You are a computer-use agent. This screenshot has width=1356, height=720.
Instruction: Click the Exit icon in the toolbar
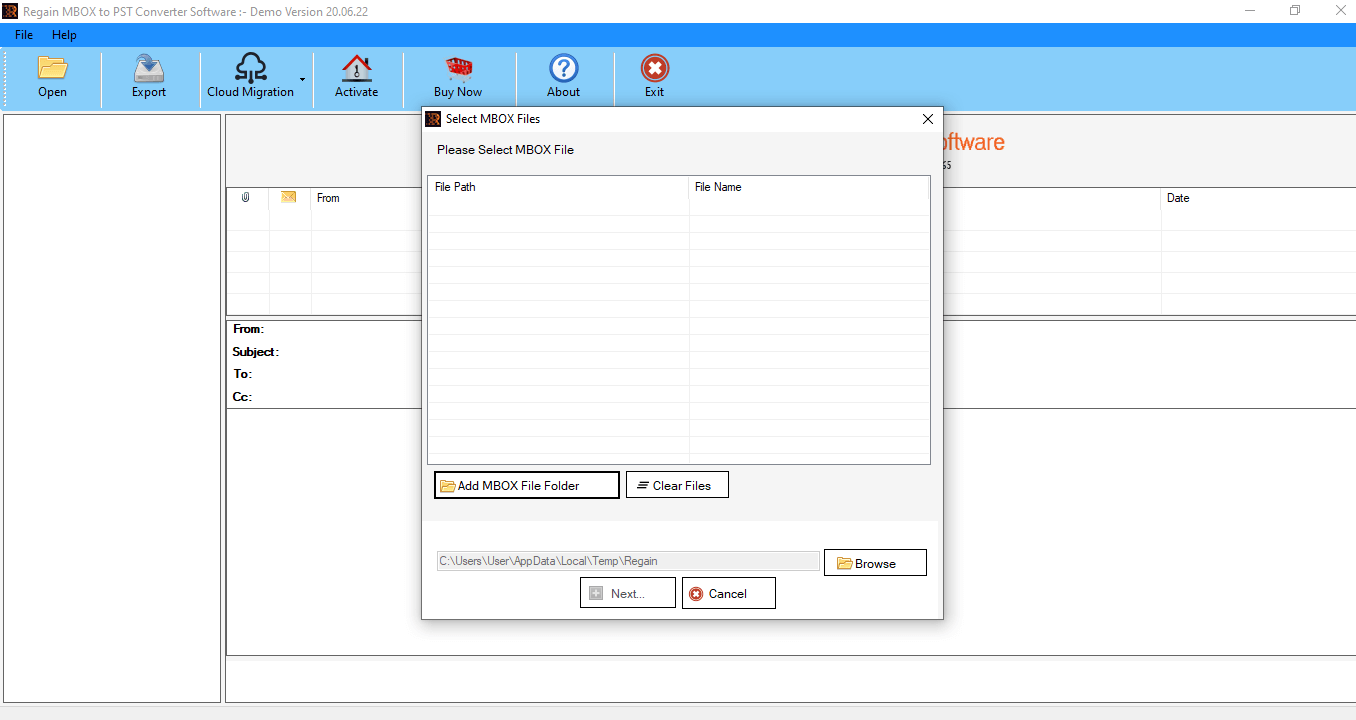(x=654, y=70)
